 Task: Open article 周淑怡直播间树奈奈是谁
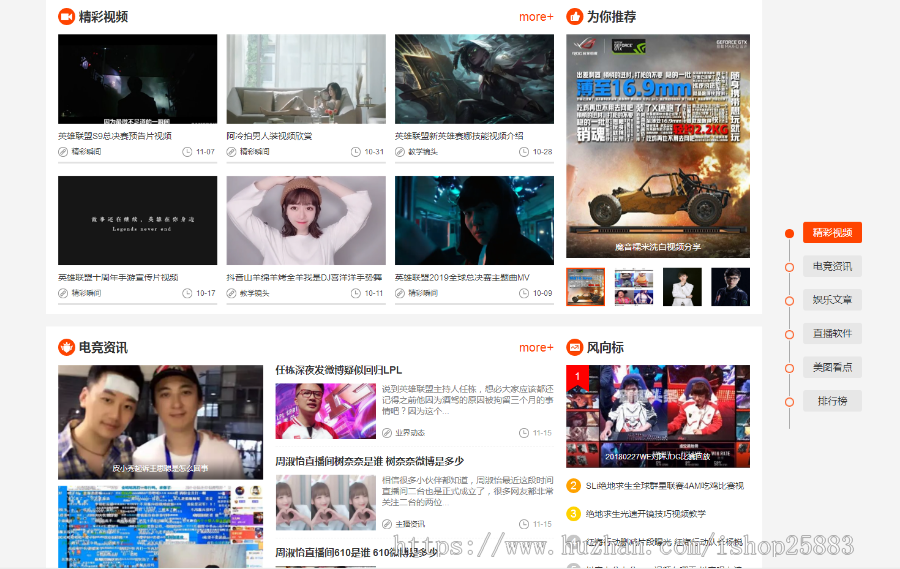point(370,461)
